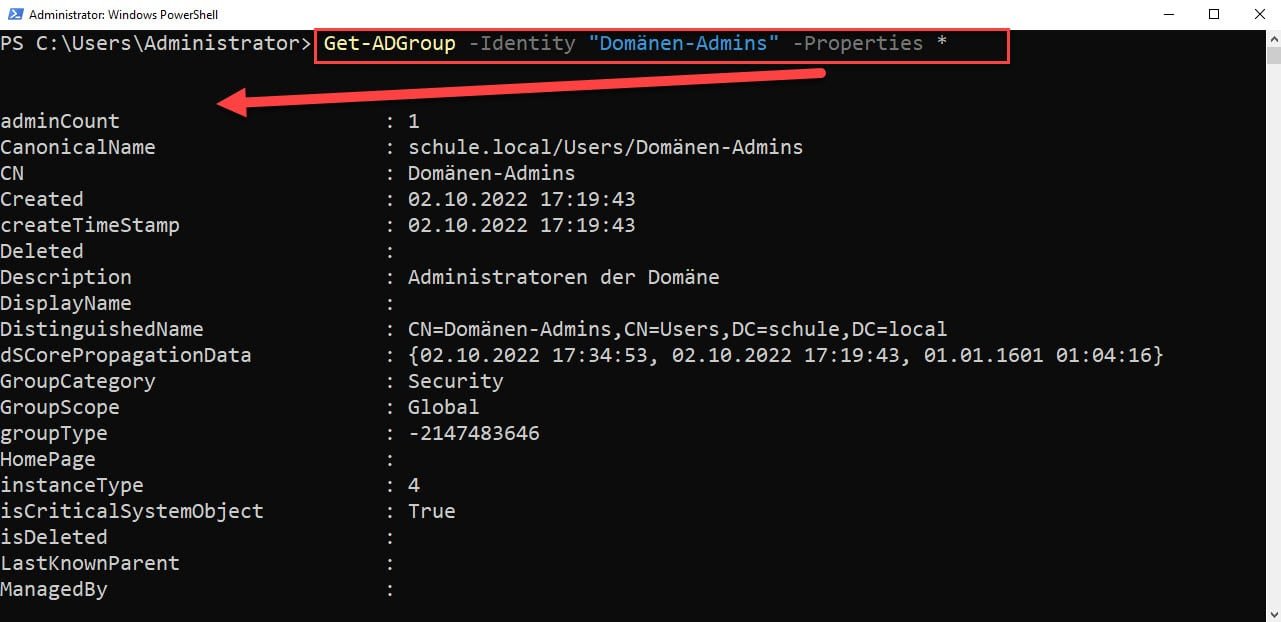Select the adminCount property row
This screenshot has height=622, width=1281.
(x=60, y=121)
